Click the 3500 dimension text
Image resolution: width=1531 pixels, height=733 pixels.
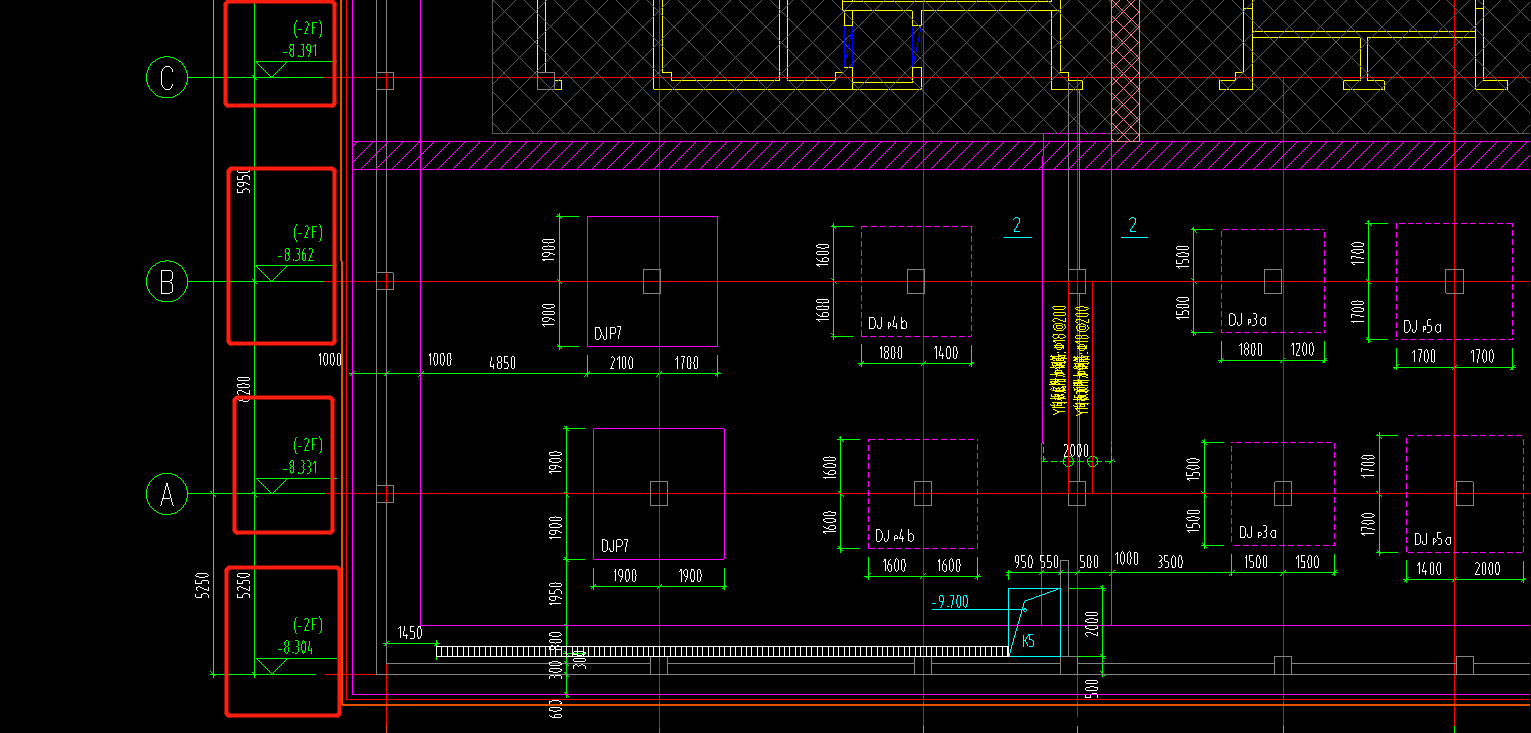coord(1170,562)
